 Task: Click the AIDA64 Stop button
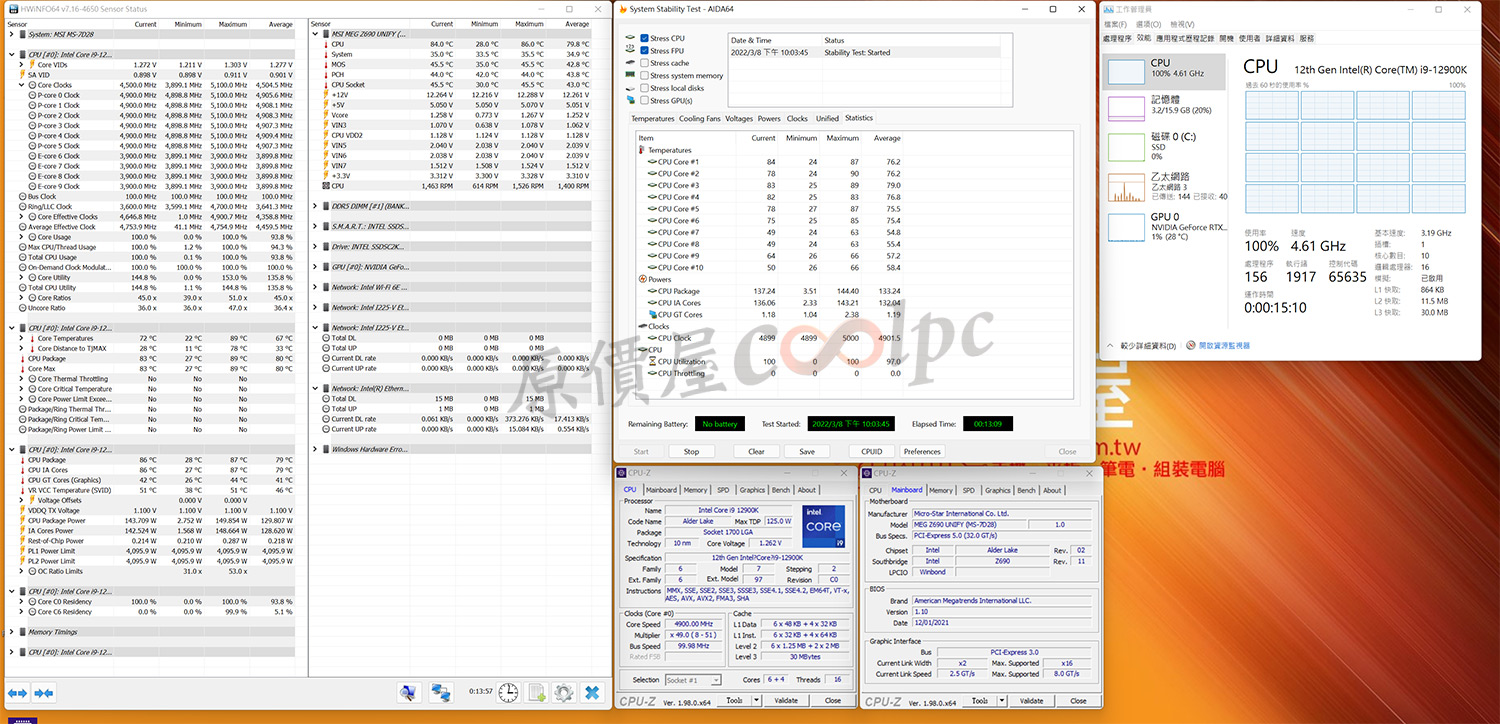(691, 451)
